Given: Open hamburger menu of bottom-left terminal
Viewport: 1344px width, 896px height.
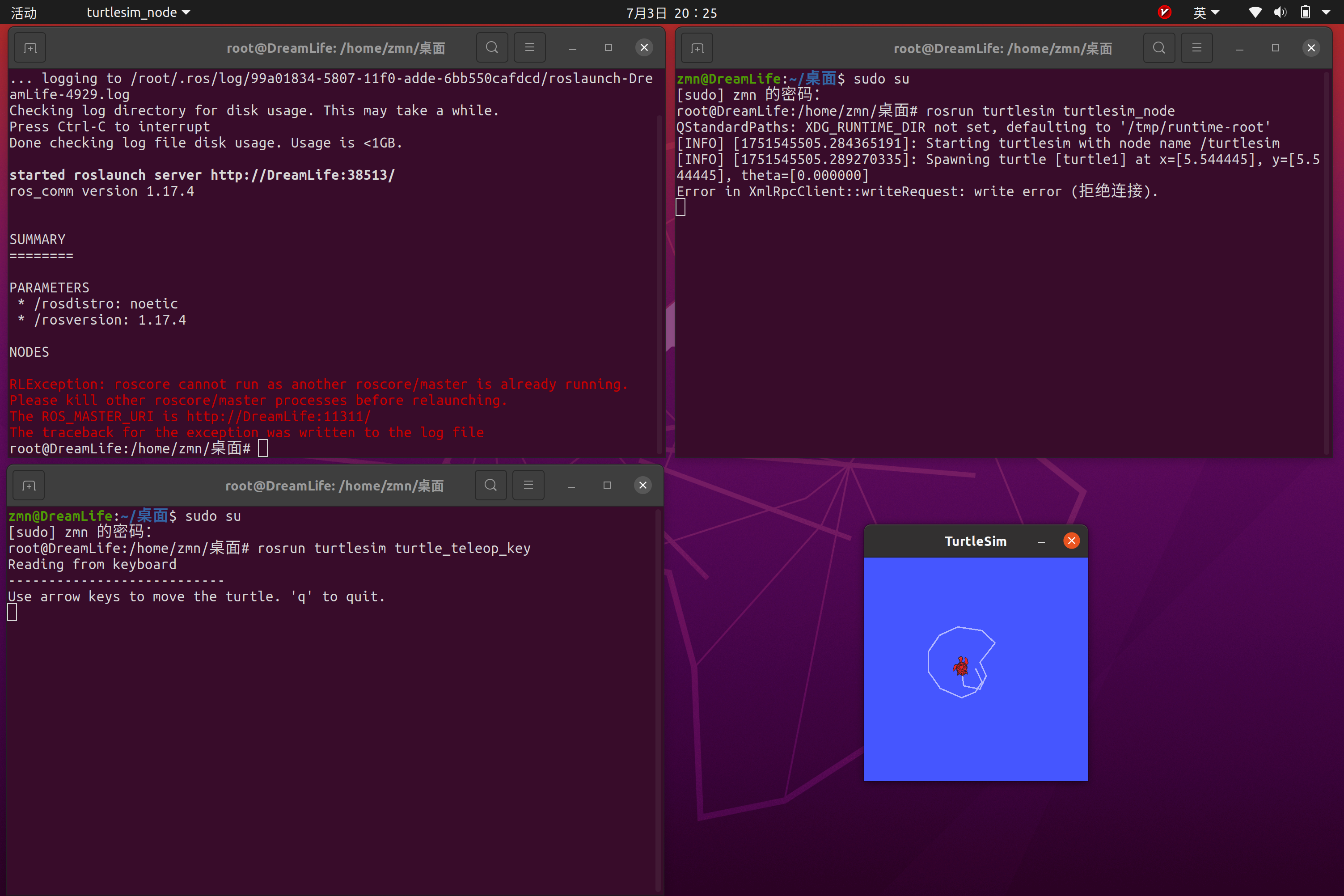Looking at the screenshot, I should coord(528,485).
